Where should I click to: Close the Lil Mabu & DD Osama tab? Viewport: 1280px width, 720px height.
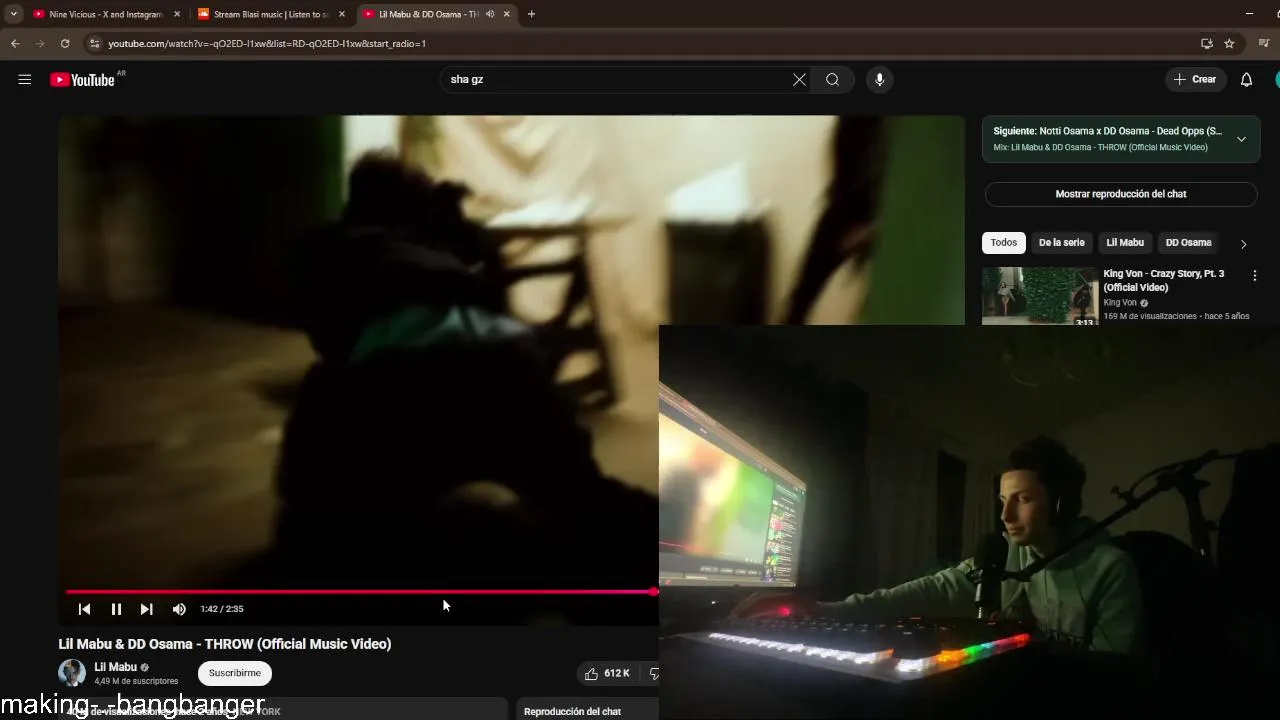coord(506,14)
